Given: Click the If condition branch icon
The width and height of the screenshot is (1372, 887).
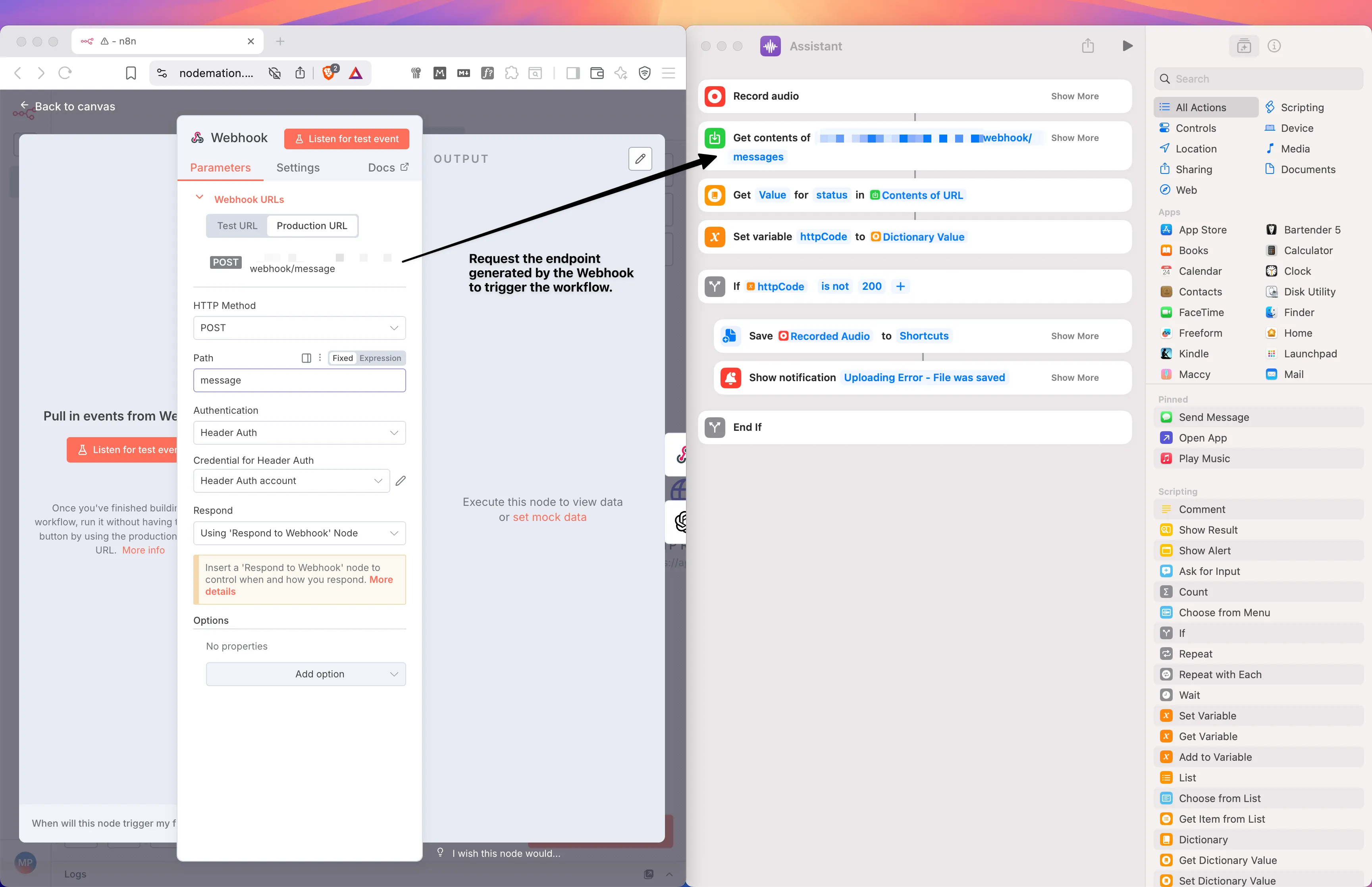Looking at the screenshot, I should tap(715, 286).
